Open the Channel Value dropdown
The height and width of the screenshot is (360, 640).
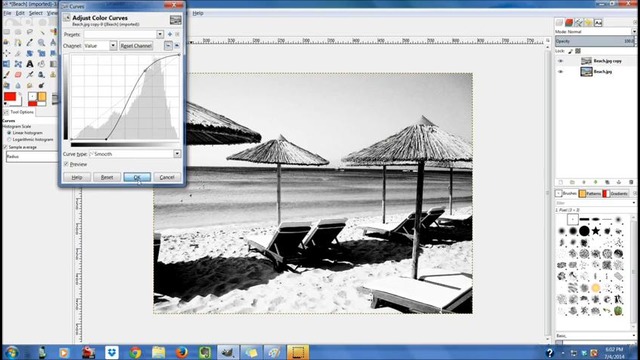pos(113,46)
